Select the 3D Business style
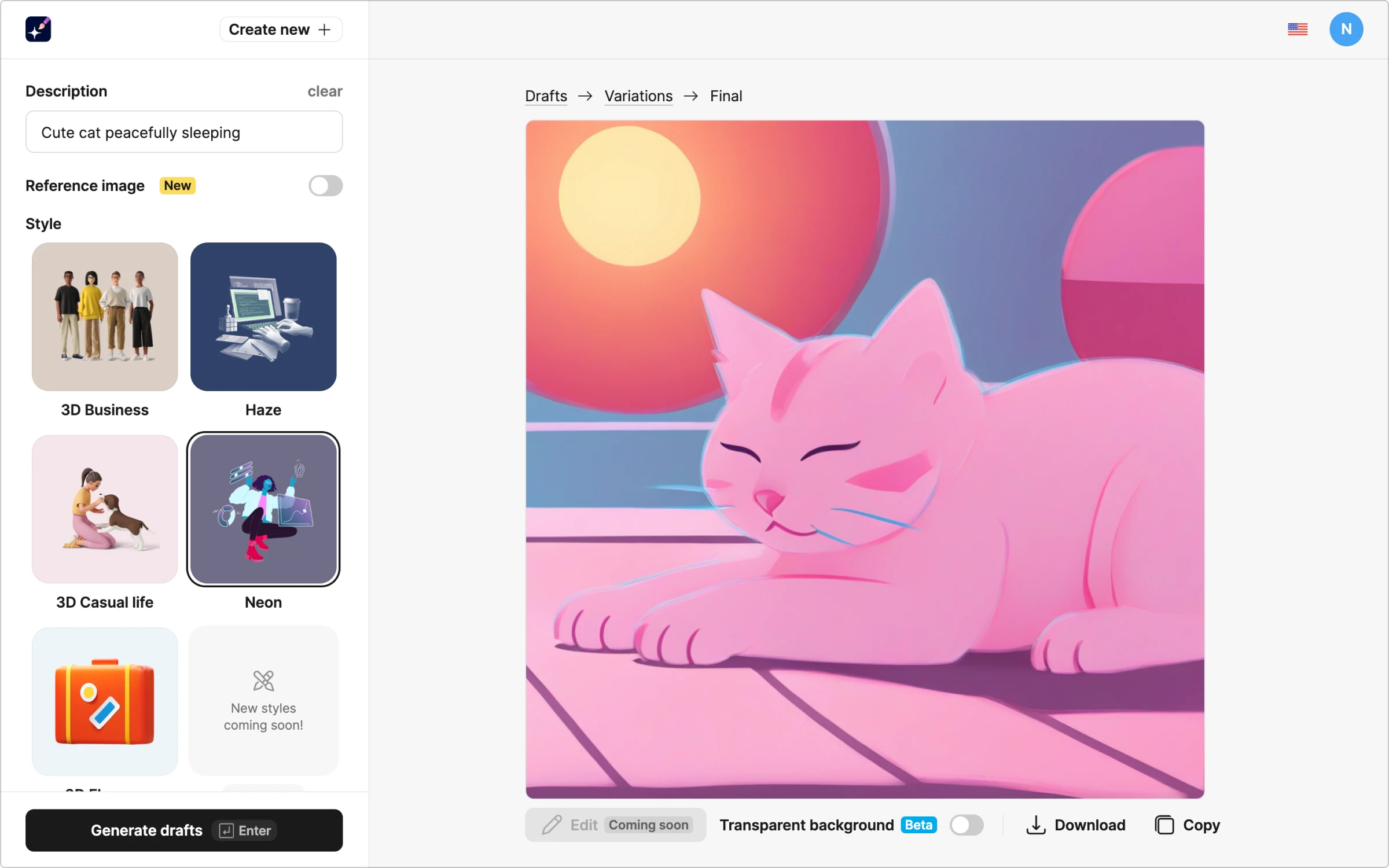This screenshot has width=1389, height=868. point(105,317)
